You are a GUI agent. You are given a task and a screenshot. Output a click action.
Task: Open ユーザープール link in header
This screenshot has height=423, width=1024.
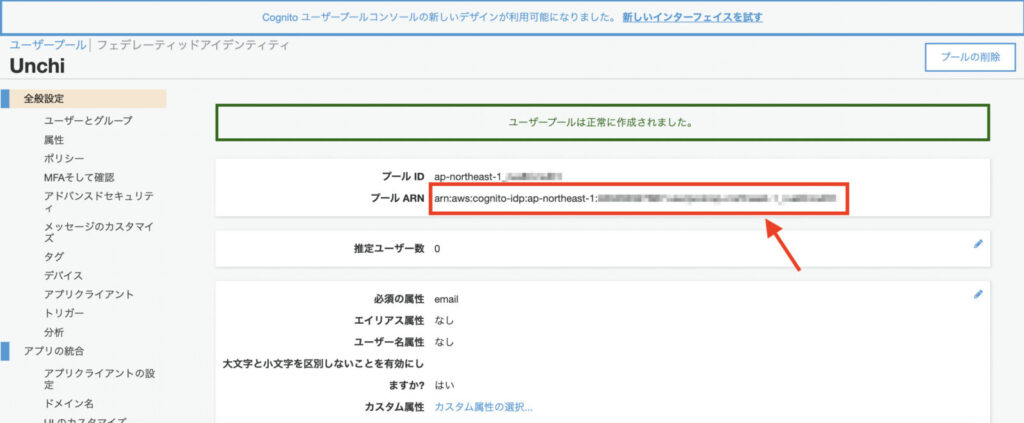click(47, 45)
